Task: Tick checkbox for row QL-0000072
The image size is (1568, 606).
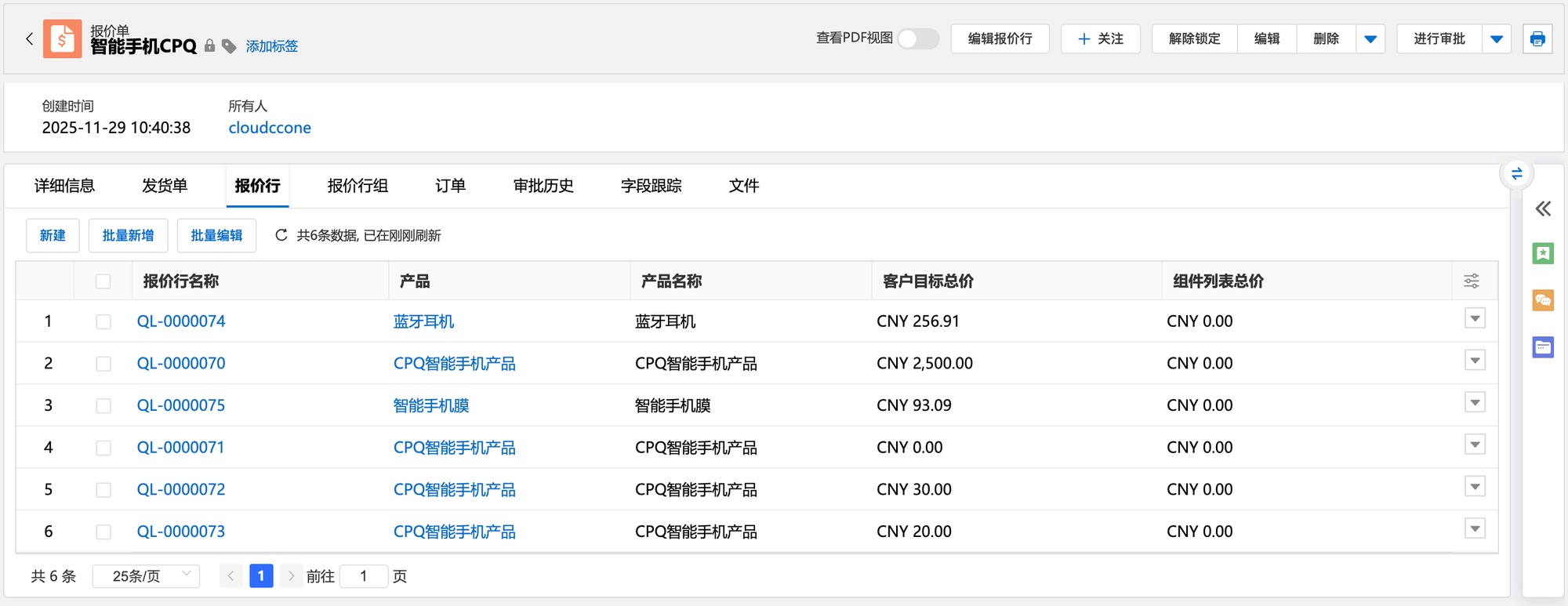Action: pyautogui.click(x=103, y=490)
